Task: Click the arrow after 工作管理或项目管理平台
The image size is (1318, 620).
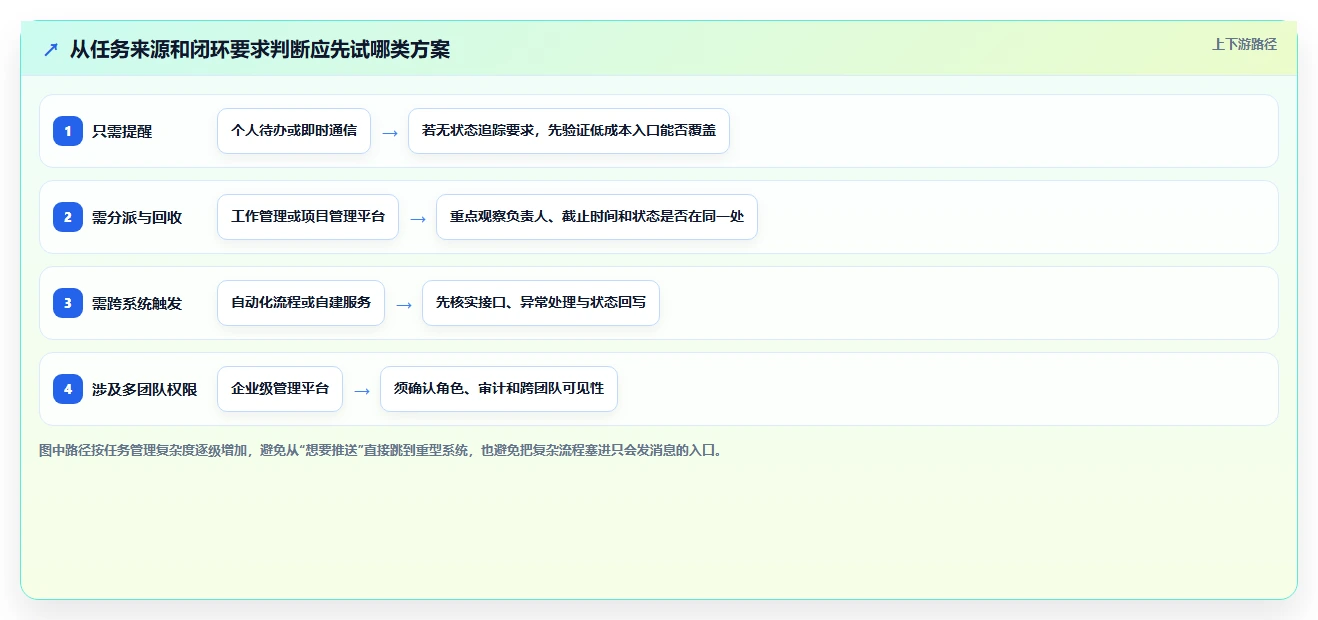Action: (x=418, y=218)
